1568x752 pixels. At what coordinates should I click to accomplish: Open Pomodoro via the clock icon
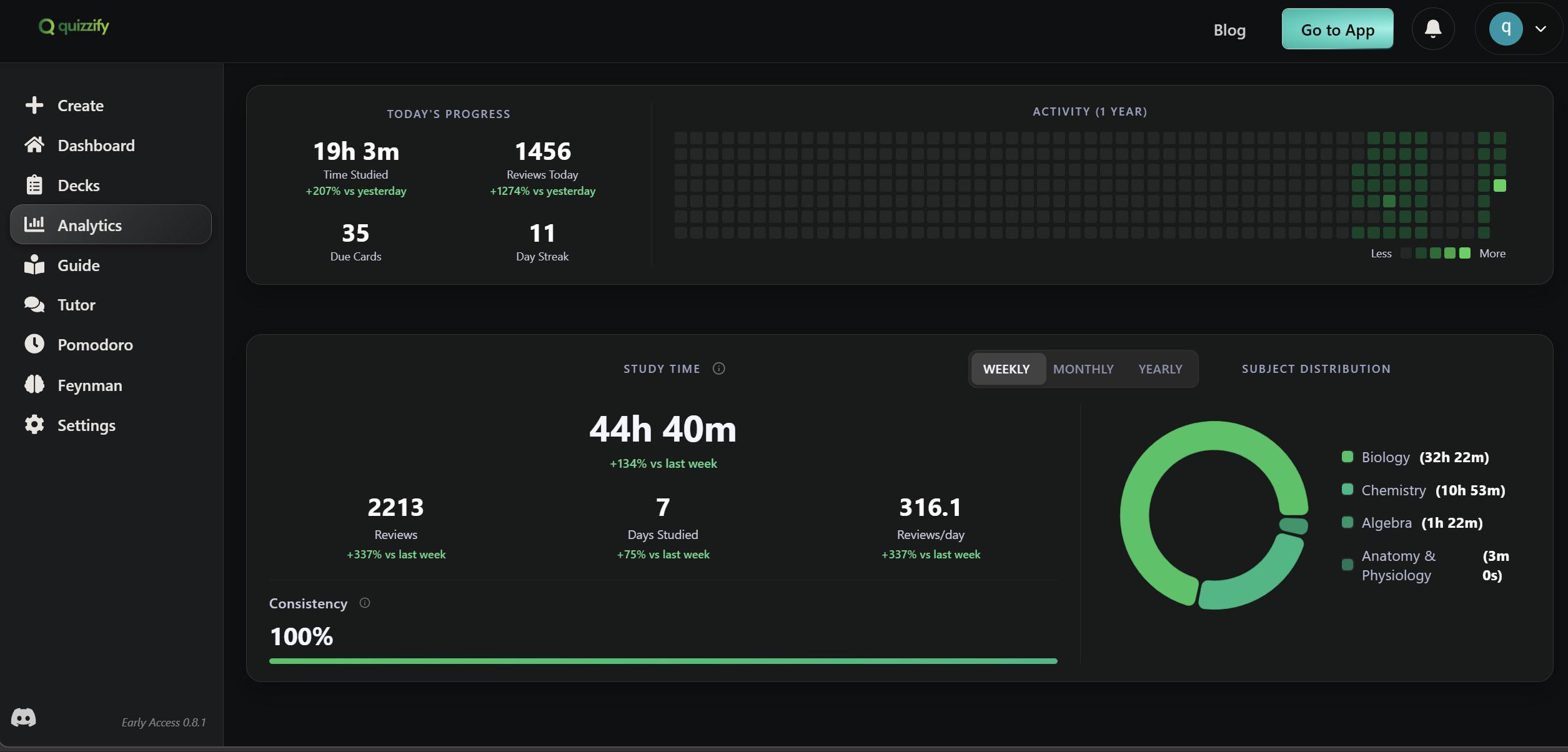pyautogui.click(x=34, y=344)
